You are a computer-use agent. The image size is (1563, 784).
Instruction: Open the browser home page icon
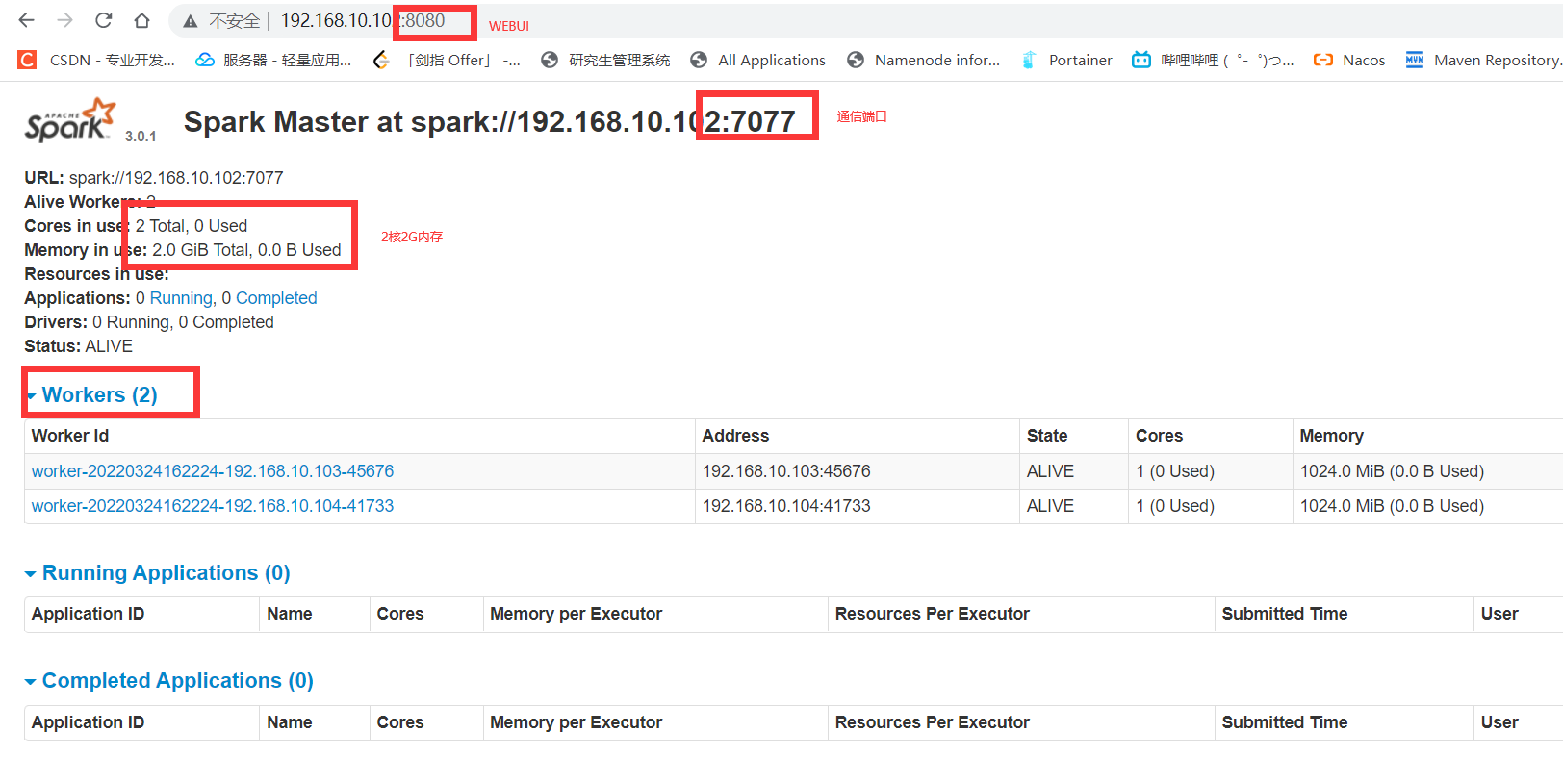pyautogui.click(x=142, y=20)
